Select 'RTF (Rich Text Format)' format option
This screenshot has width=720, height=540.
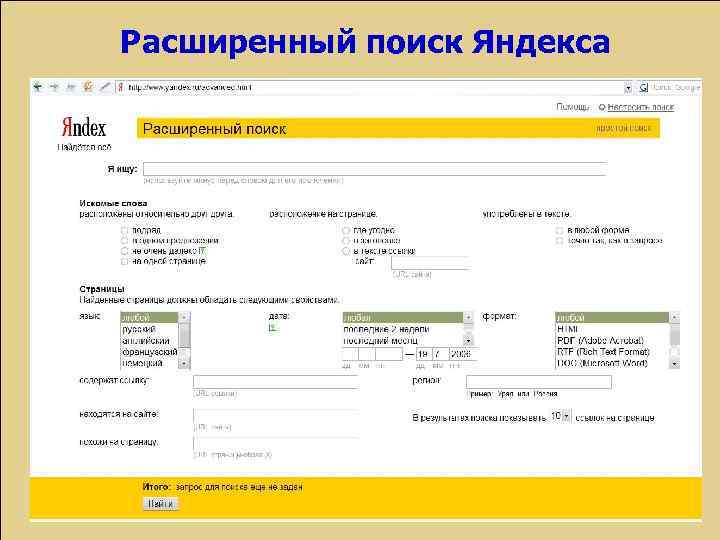click(x=612, y=352)
